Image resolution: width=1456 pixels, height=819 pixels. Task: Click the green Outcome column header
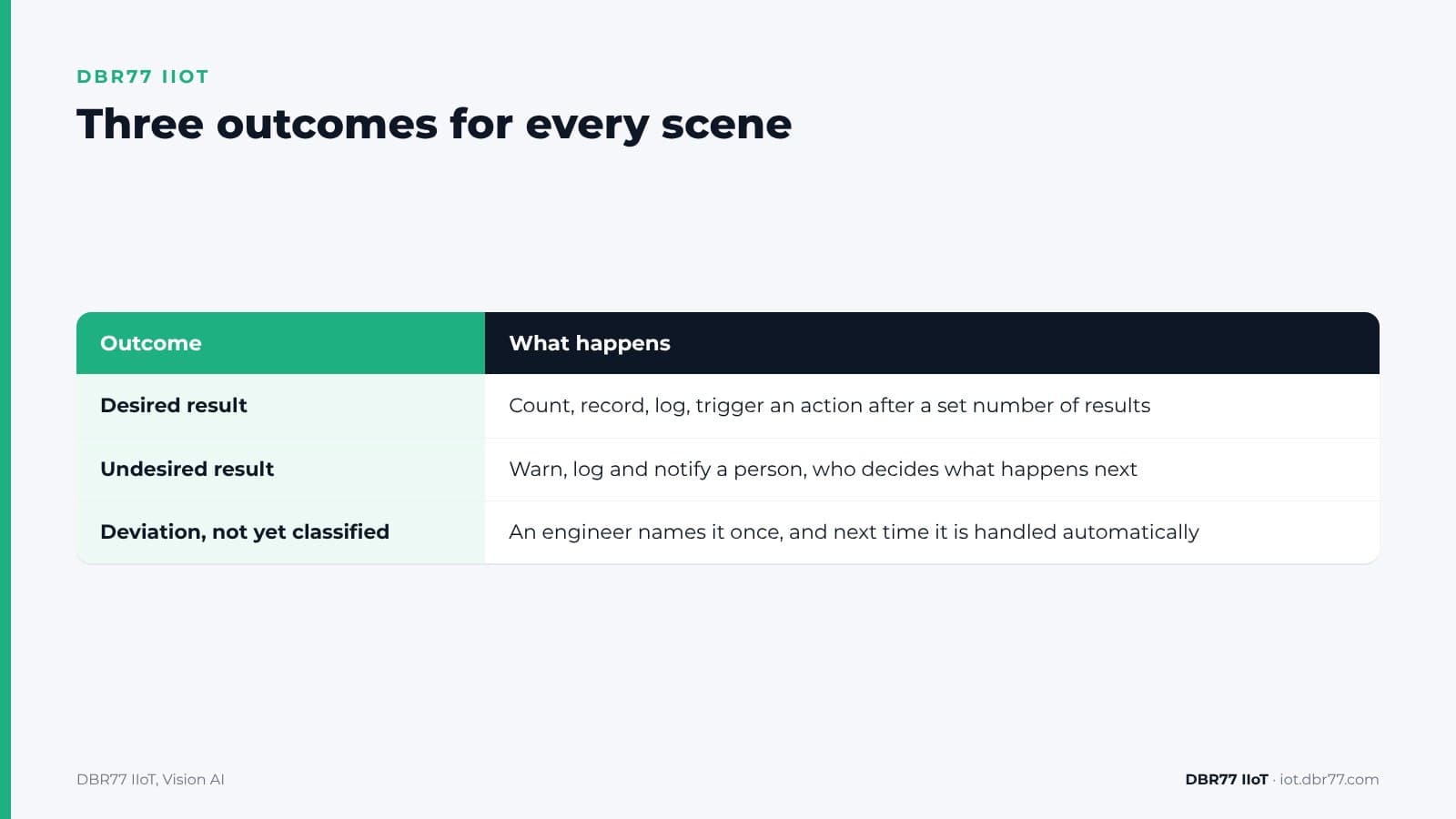click(280, 343)
